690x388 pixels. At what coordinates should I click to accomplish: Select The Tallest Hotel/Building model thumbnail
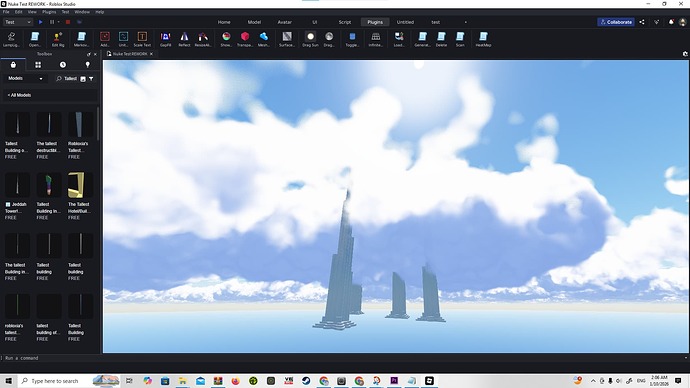click(x=80, y=185)
